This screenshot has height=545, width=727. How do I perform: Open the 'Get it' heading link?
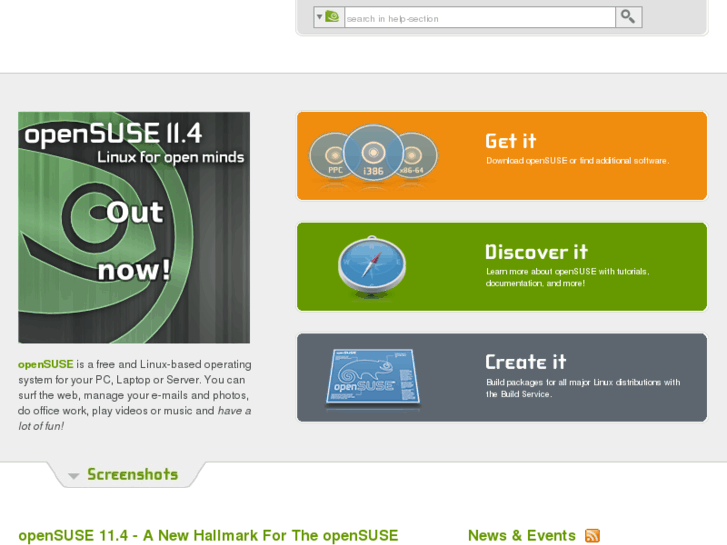point(510,141)
